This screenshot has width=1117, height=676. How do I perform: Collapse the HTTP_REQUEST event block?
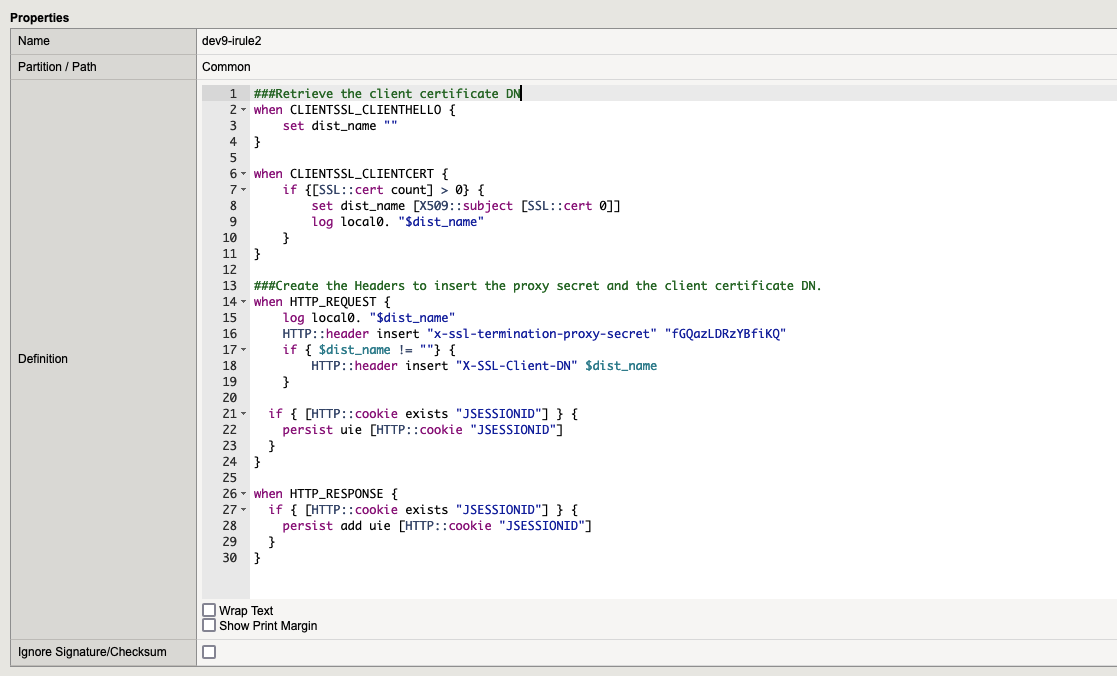pos(243,302)
